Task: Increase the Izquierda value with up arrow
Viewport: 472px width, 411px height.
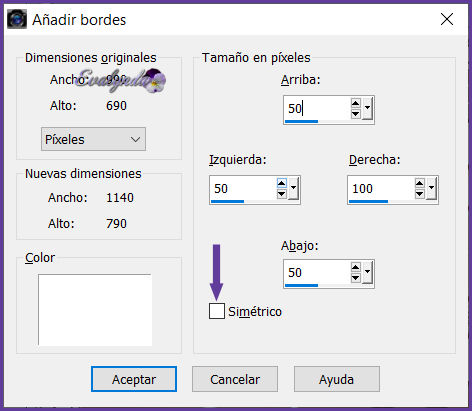Action: coord(282,183)
